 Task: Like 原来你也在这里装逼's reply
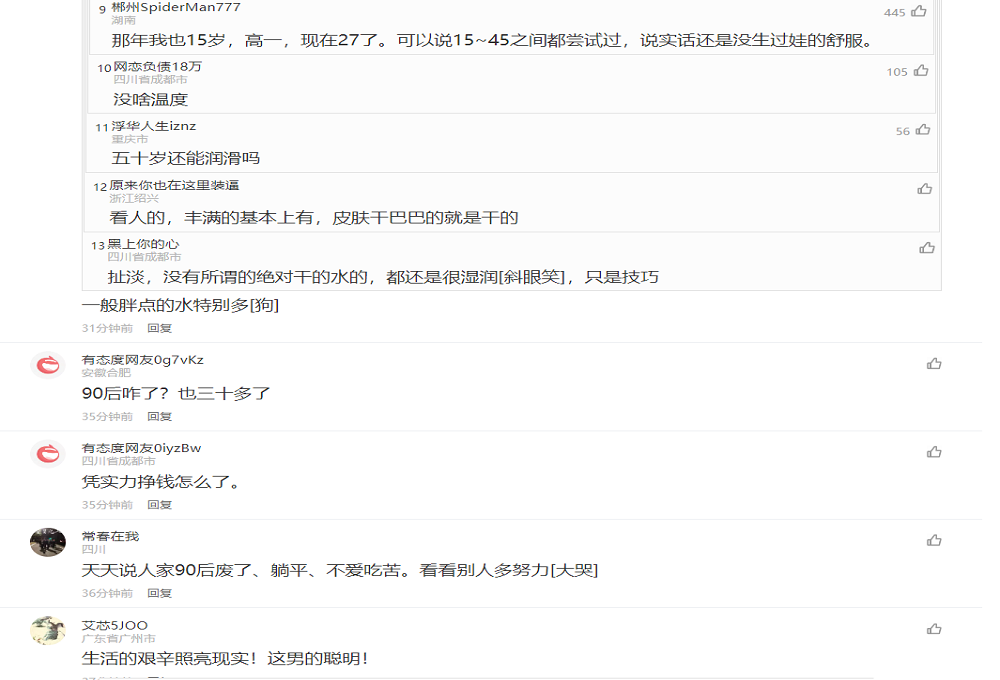pyautogui.click(x=926, y=187)
